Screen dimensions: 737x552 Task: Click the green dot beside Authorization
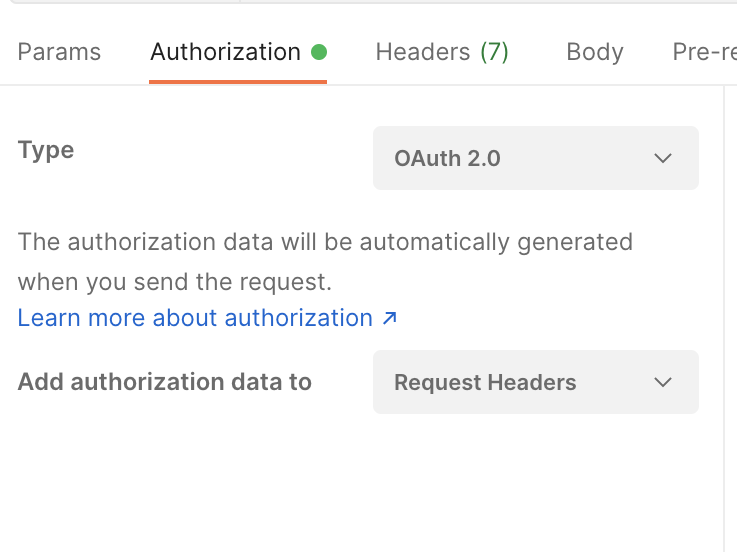pos(319,52)
